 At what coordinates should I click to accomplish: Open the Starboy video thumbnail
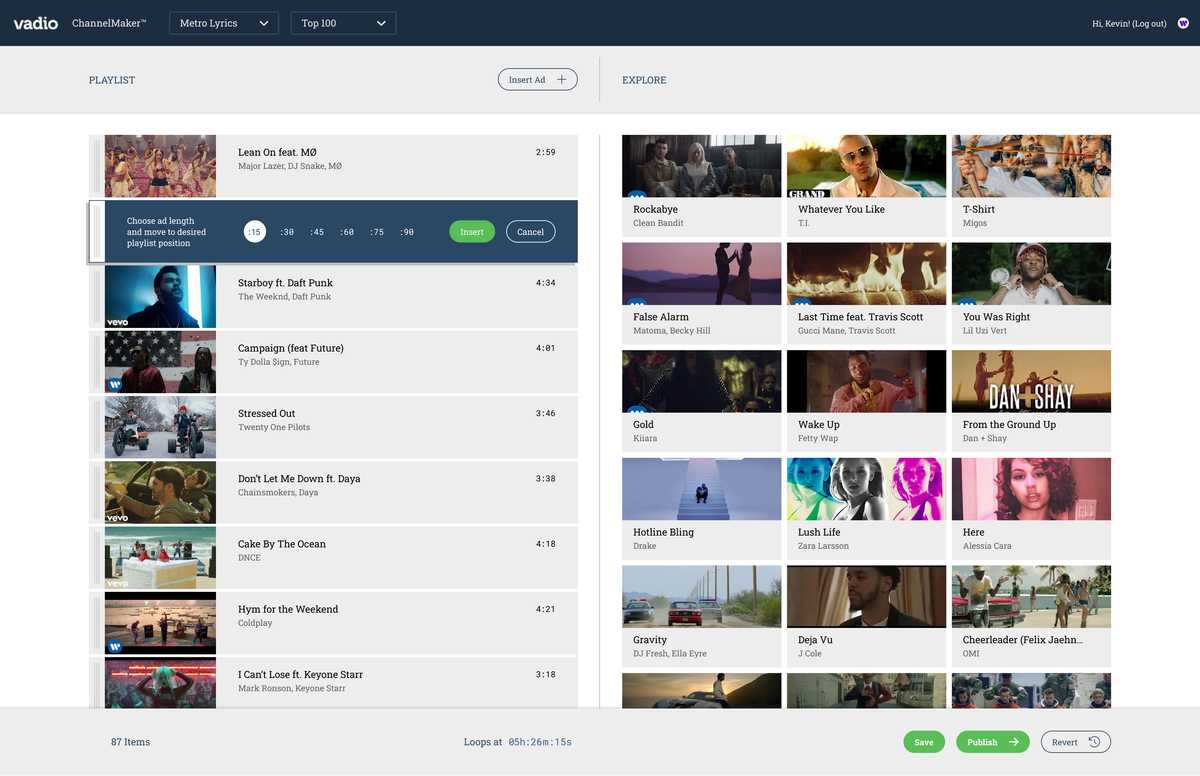[160, 296]
